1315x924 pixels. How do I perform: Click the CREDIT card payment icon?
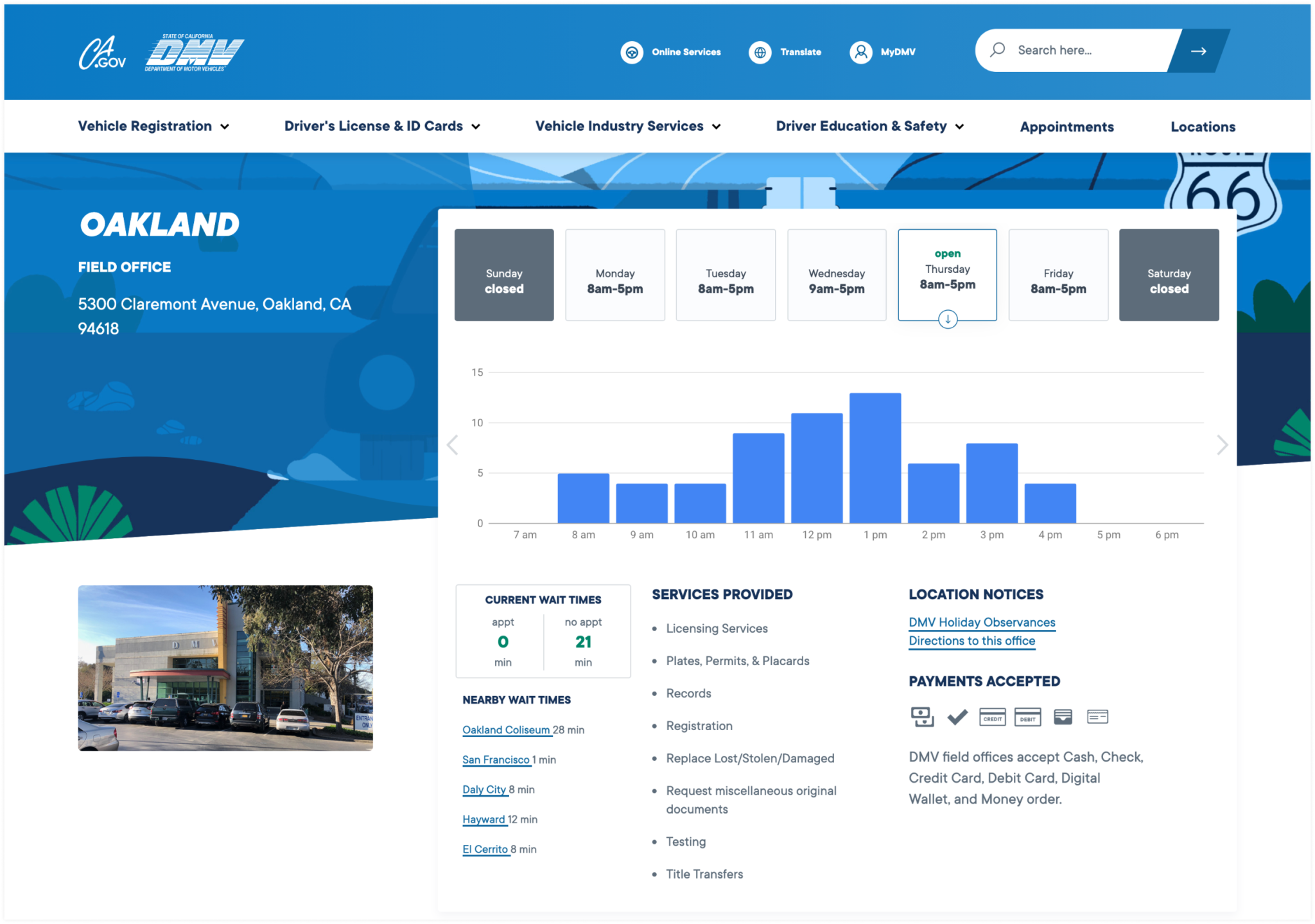point(993,717)
